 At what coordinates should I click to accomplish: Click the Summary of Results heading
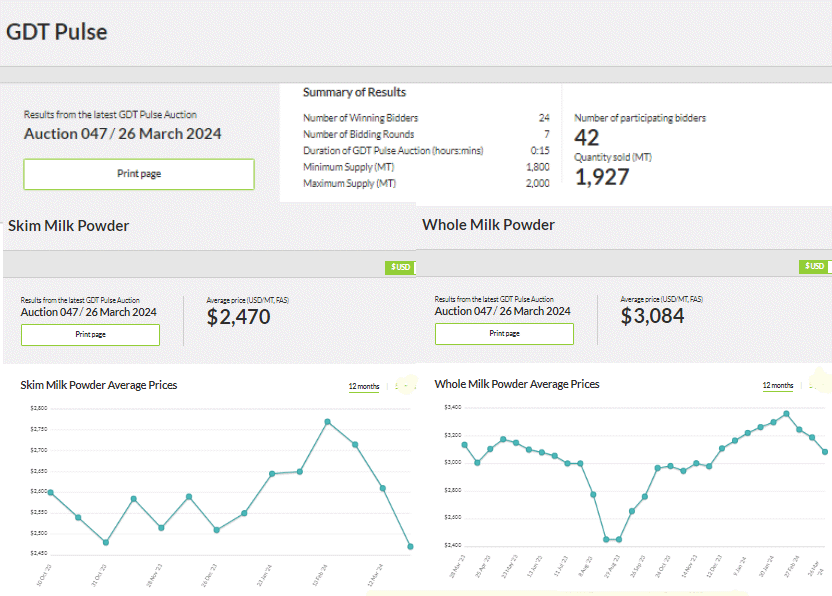click(354, 92)
